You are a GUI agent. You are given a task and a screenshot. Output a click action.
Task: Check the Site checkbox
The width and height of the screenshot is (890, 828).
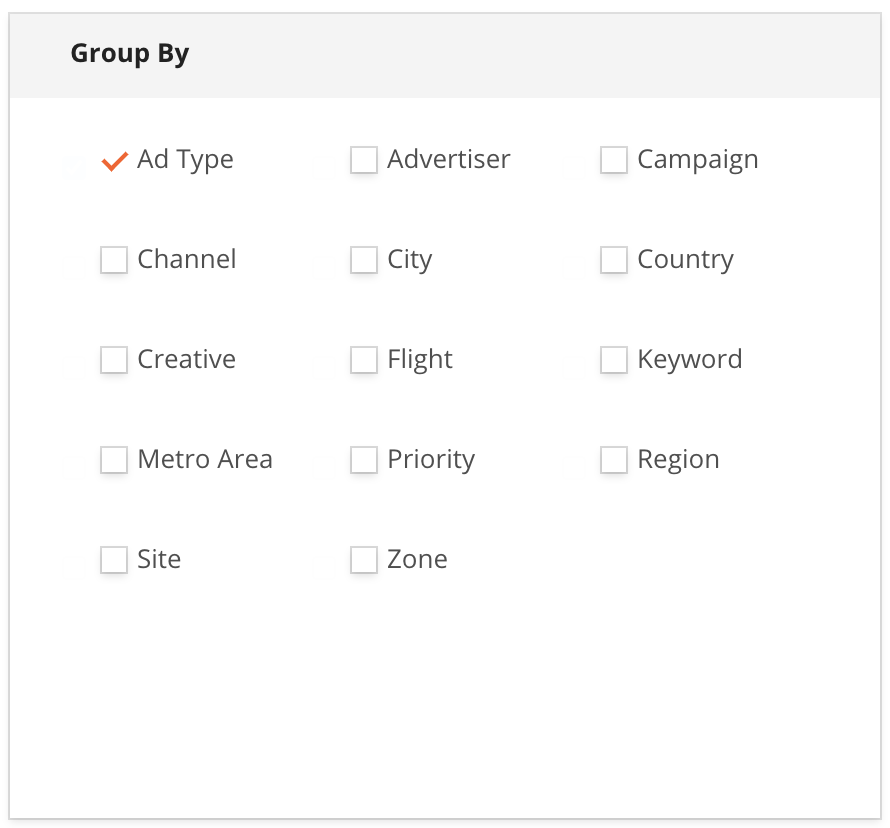(114, 560)
